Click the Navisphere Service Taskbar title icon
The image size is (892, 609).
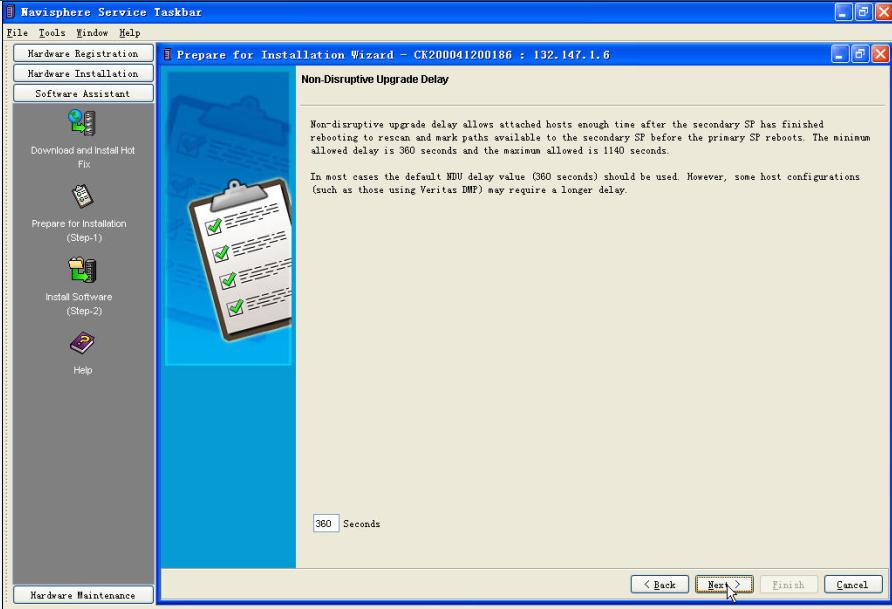10,11
